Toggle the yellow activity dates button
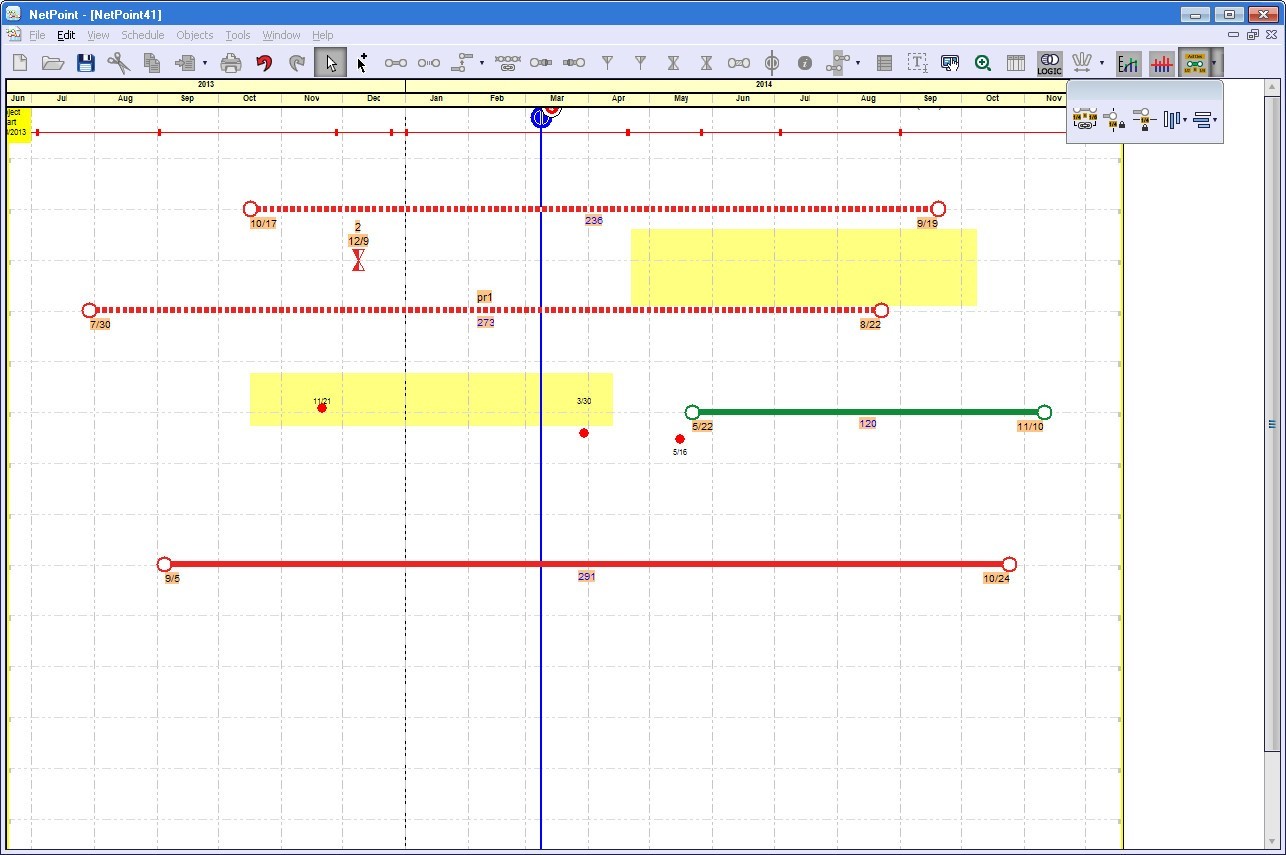The height and width of the screenshot is (855, 1286). [1194, 63]
